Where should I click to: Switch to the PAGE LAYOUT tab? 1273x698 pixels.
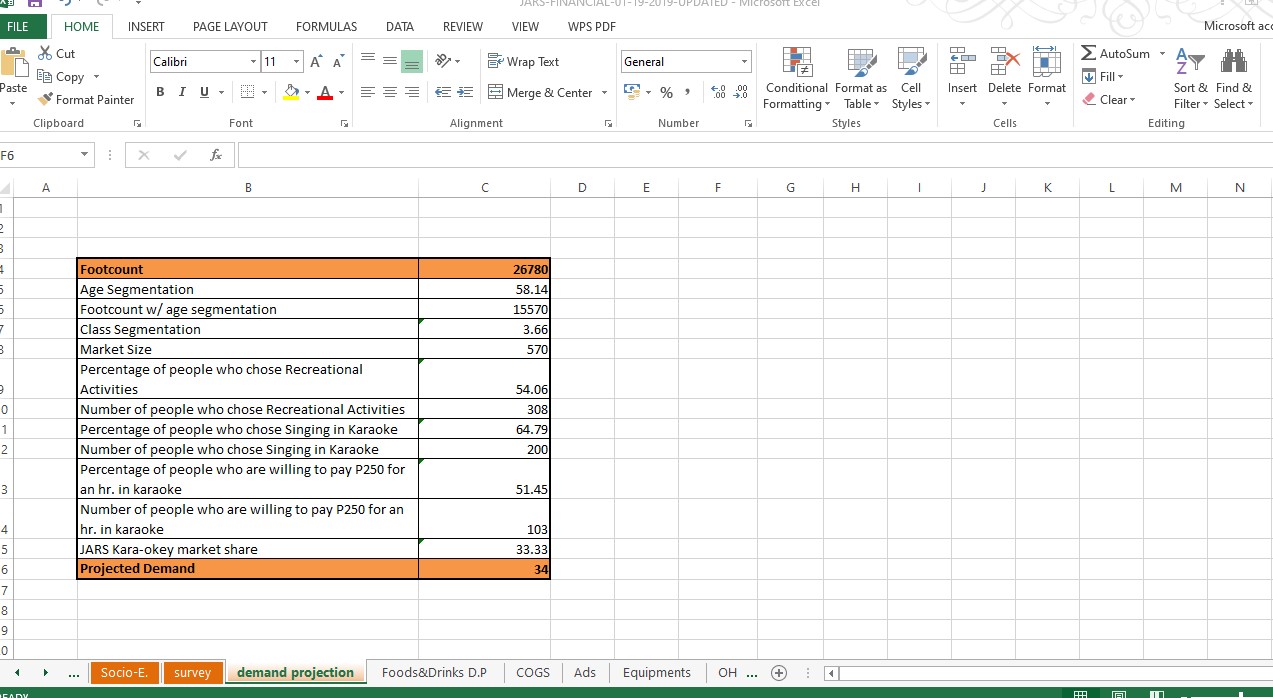(230, 26)
